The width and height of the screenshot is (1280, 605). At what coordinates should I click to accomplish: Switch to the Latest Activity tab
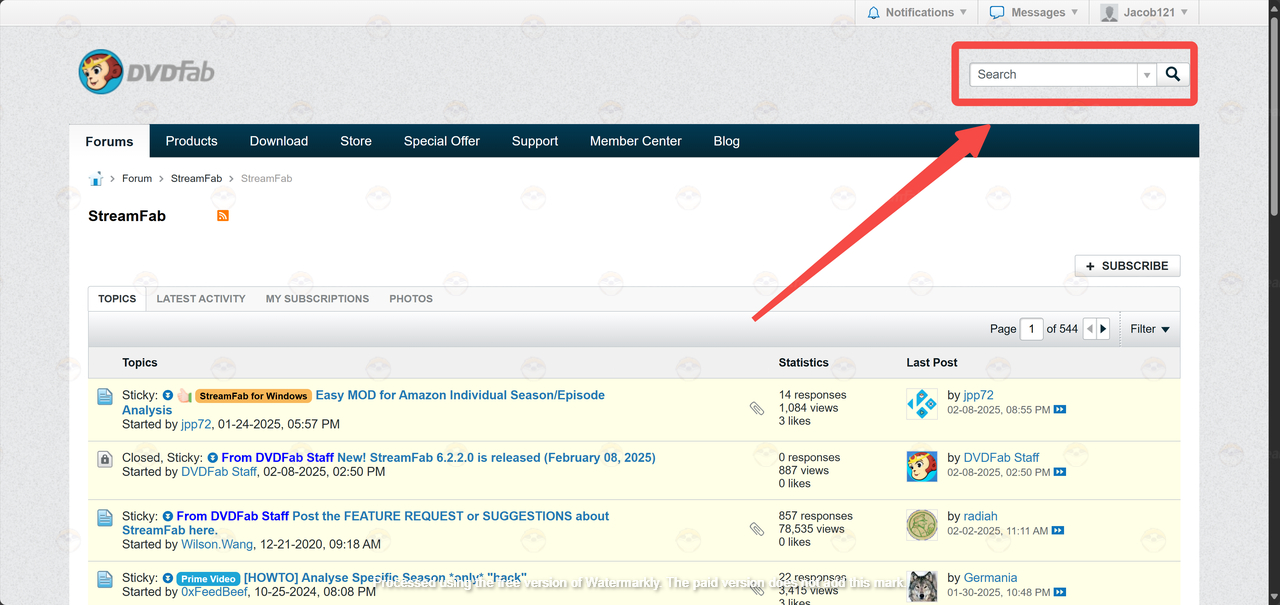pos(201,298)
